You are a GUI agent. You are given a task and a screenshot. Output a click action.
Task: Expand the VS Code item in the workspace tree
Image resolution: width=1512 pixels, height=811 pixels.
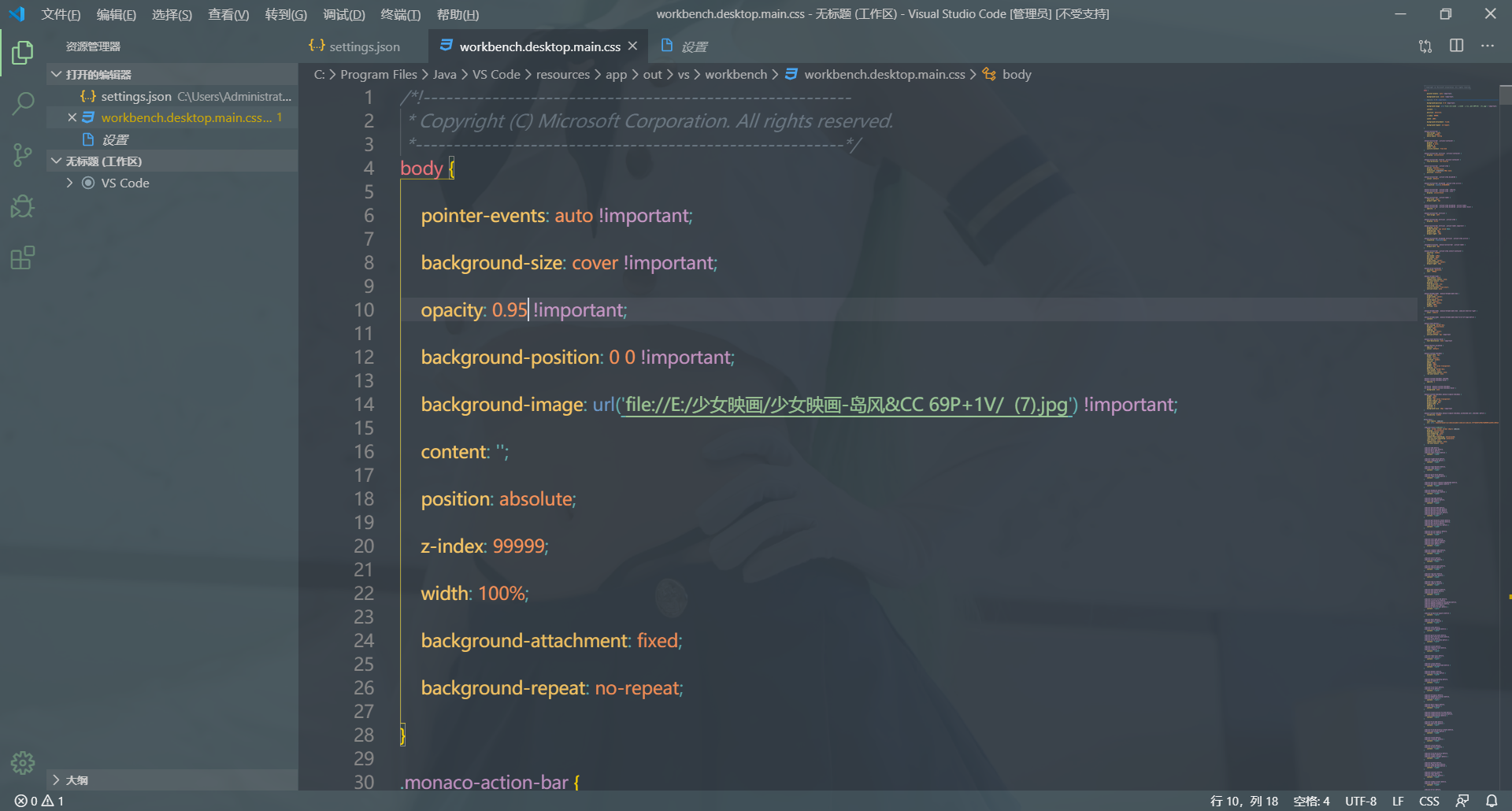pos(69,182)
